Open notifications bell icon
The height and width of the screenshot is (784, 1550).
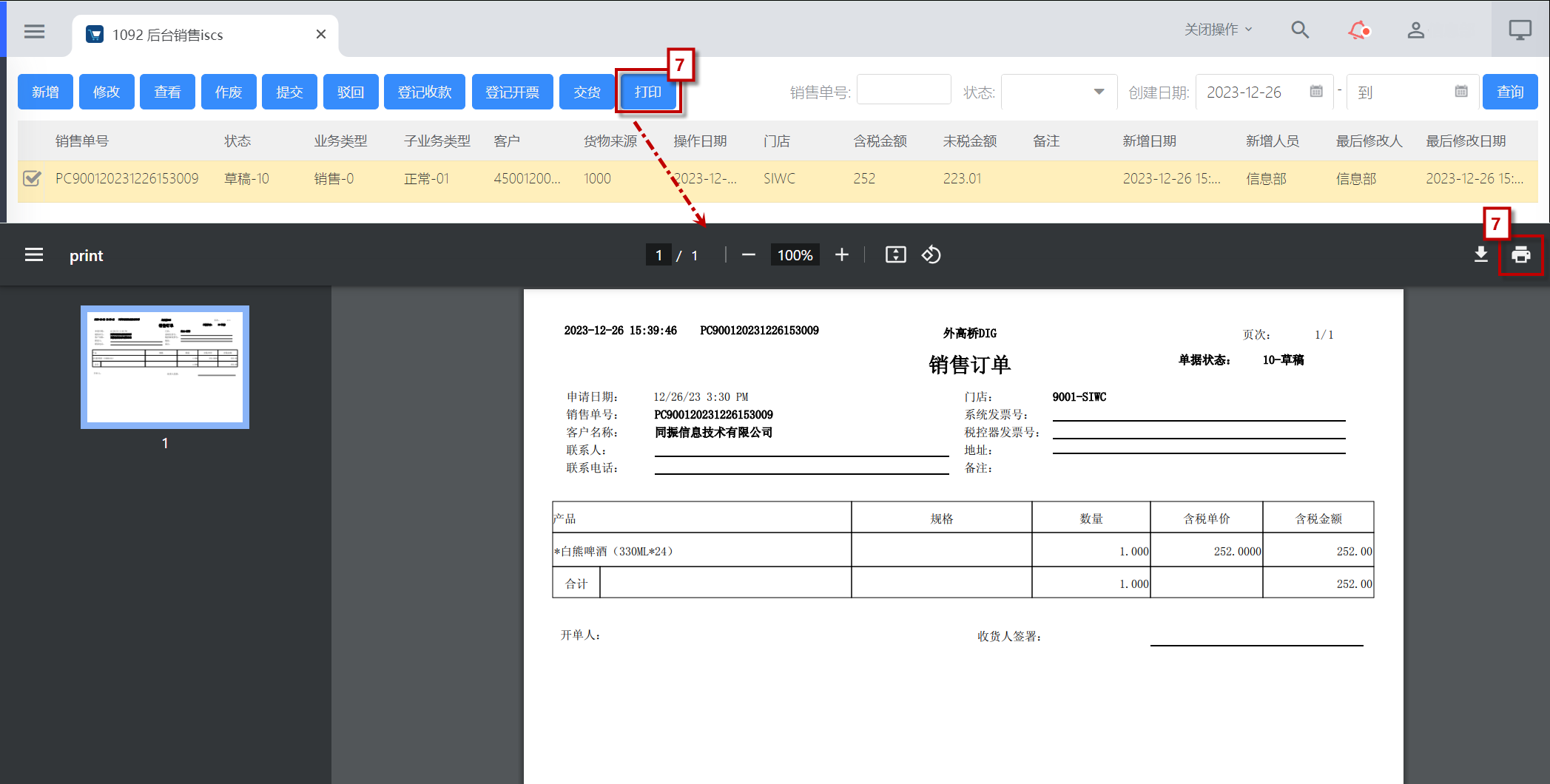click(1358, 30)
